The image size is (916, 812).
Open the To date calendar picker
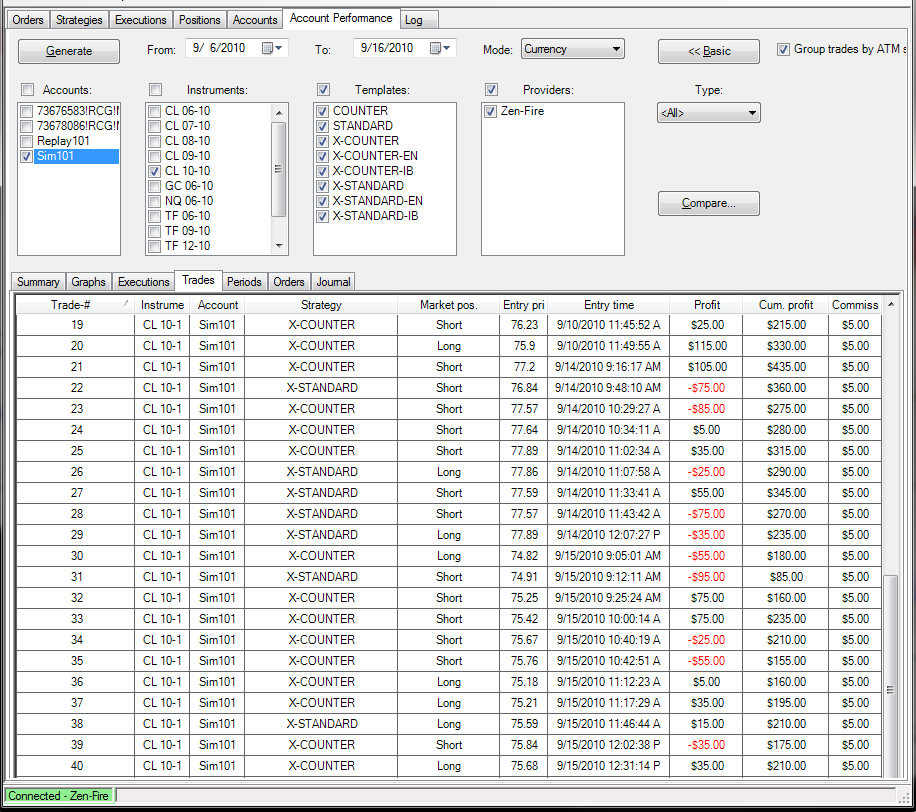click(x=440, y=49)
